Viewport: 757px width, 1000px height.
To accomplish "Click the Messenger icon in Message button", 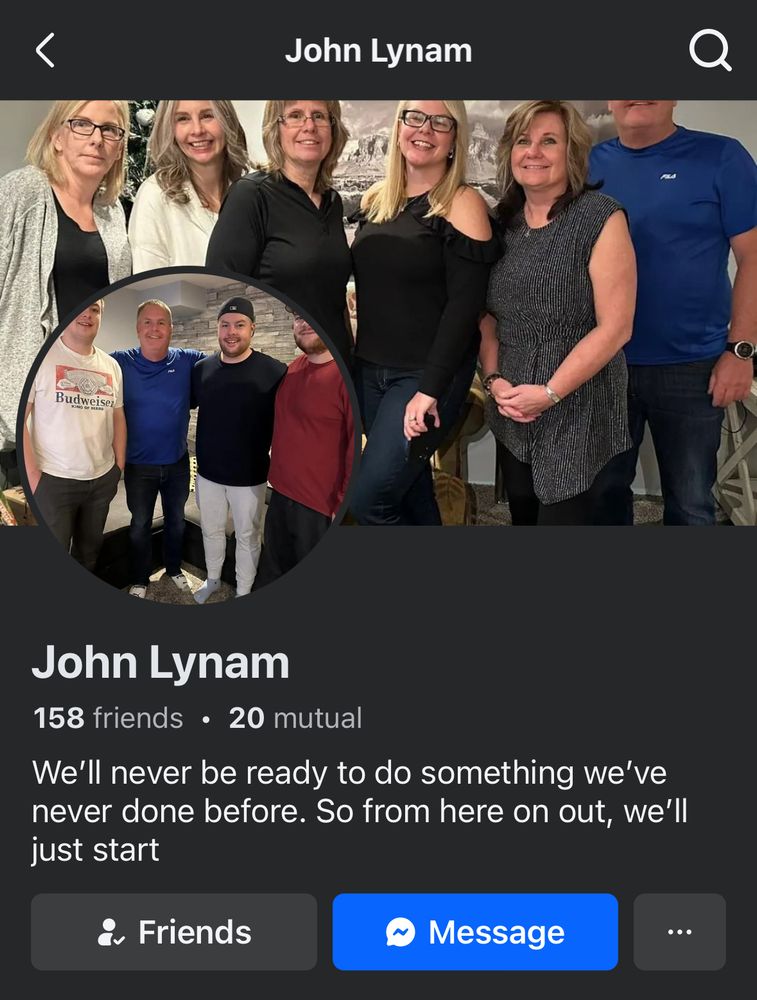I will [401, 932].
